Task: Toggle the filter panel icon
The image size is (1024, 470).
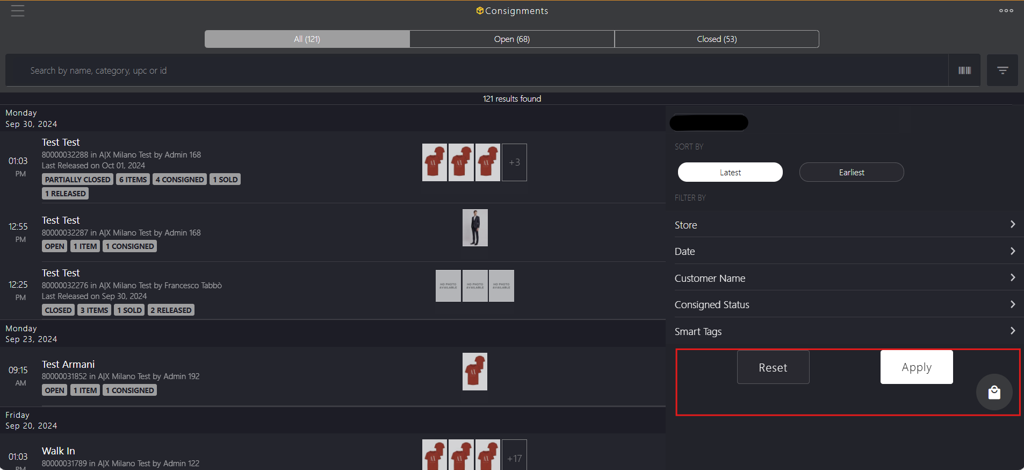Action: point(1002,70)
